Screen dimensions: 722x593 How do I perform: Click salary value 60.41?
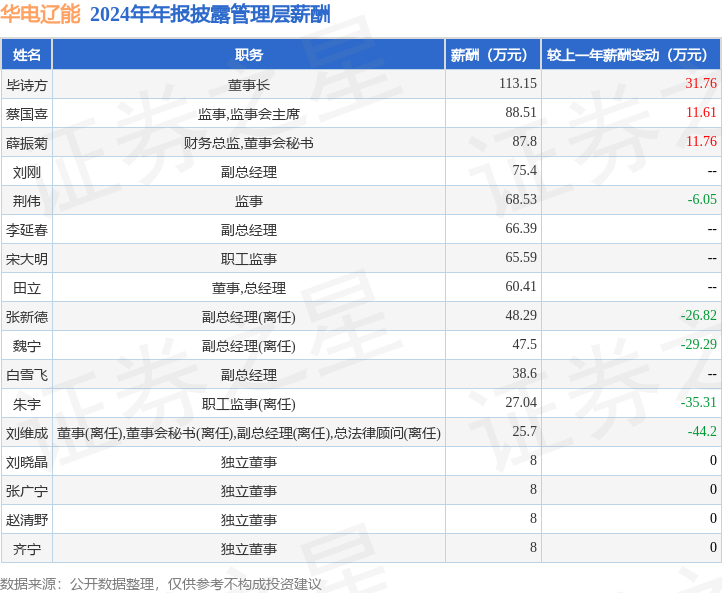[521, 286]
